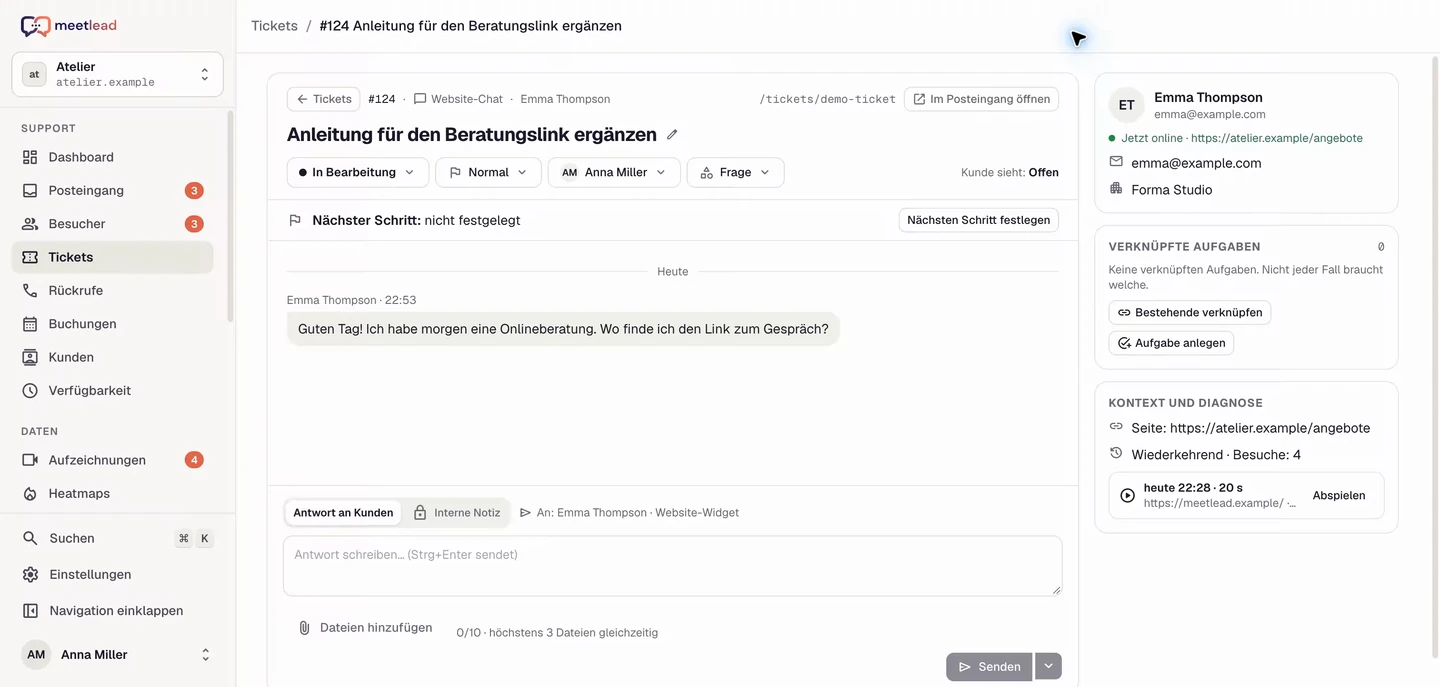Screen dimensions: 1440x687
Task: Click the Besucher people icon
Action: [x=30, y=224]
